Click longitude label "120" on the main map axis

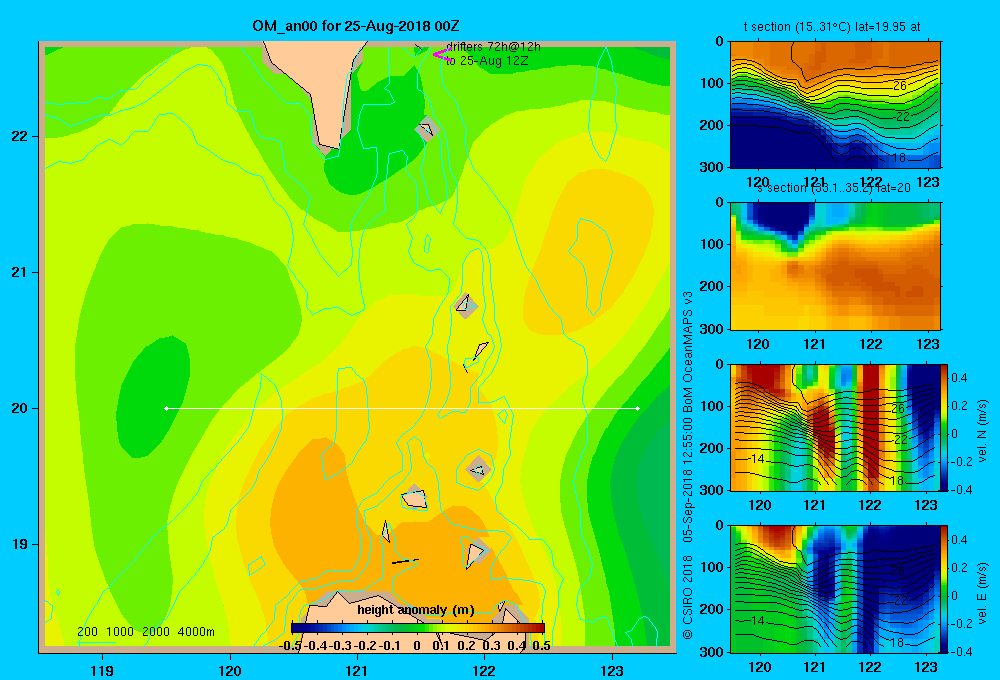[x=230, y=670]
